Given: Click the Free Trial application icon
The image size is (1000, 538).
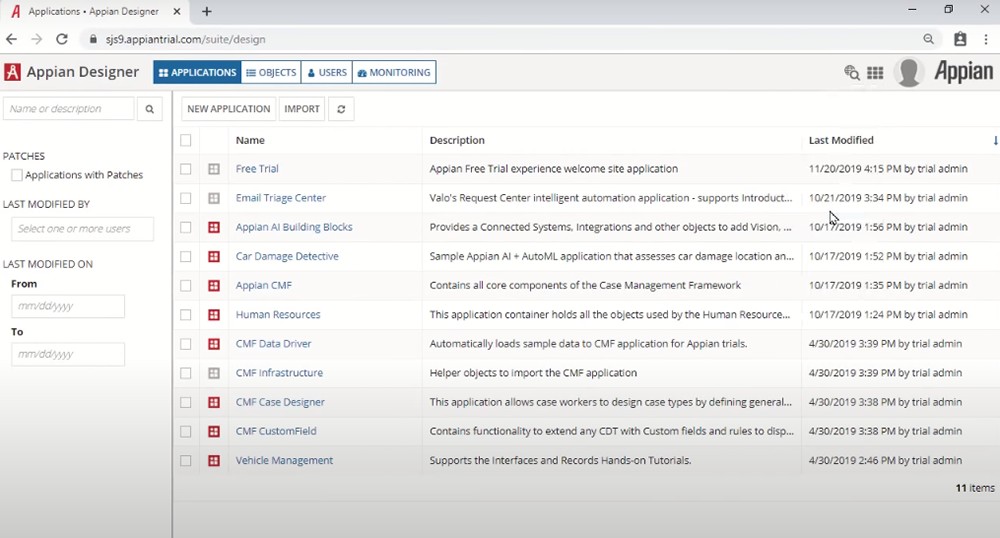Looking at the screenshot, I should [214, 169].
